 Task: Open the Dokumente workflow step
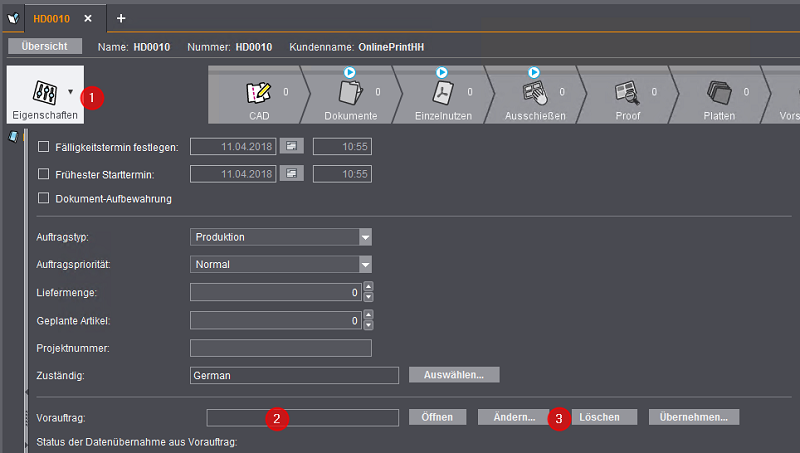click(350, 93)
